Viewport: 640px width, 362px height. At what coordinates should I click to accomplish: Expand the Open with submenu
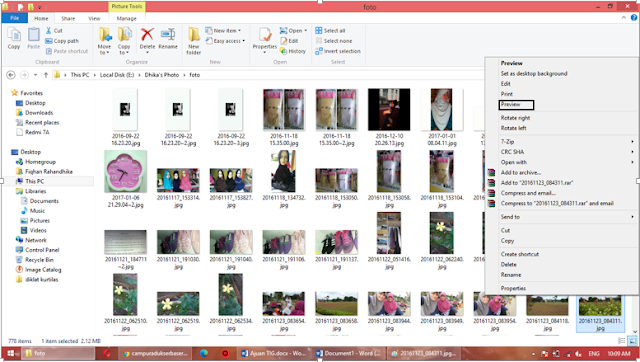tap(568, 162)
